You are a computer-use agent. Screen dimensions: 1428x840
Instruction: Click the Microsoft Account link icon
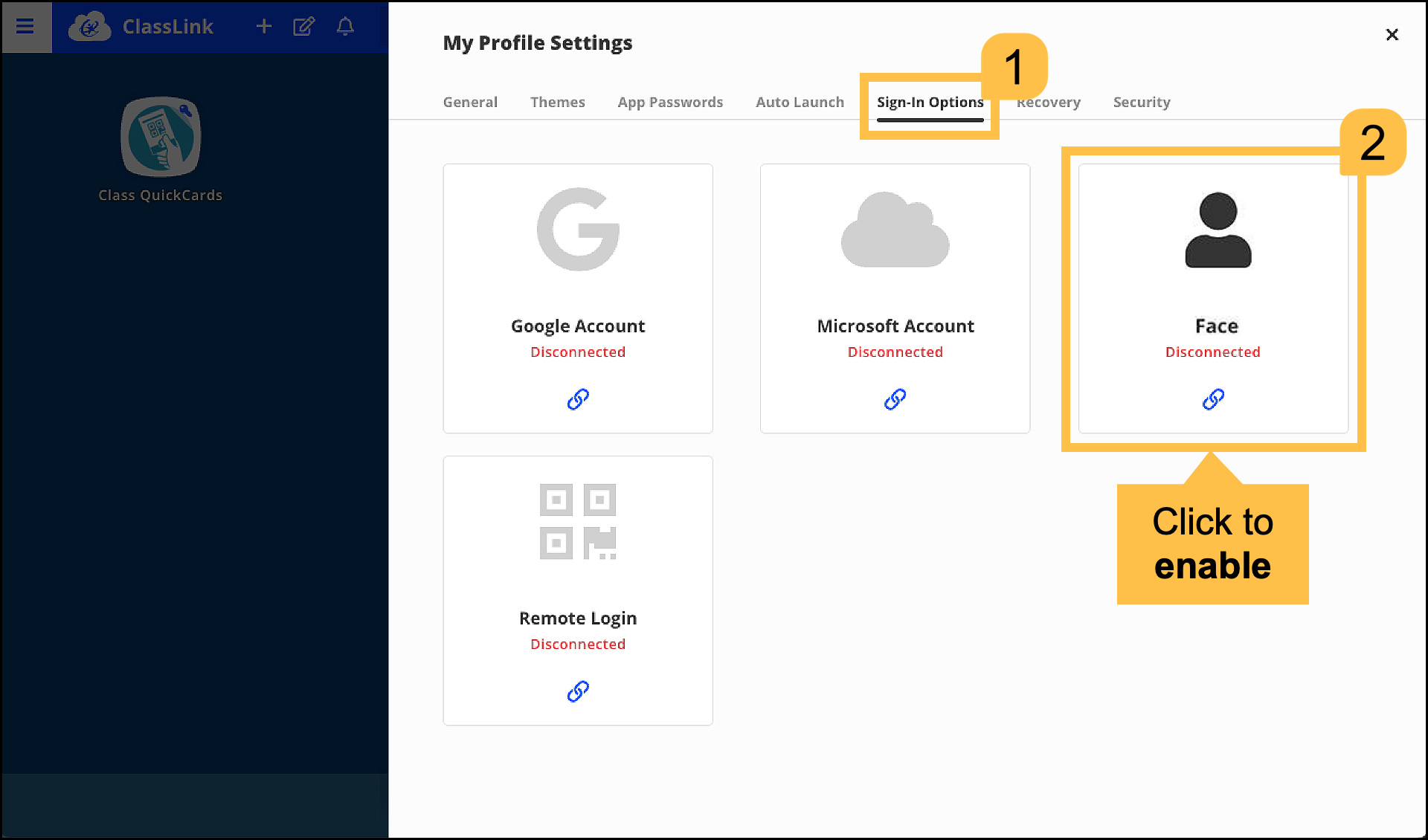pyautogui.click(x=895, y=399)
